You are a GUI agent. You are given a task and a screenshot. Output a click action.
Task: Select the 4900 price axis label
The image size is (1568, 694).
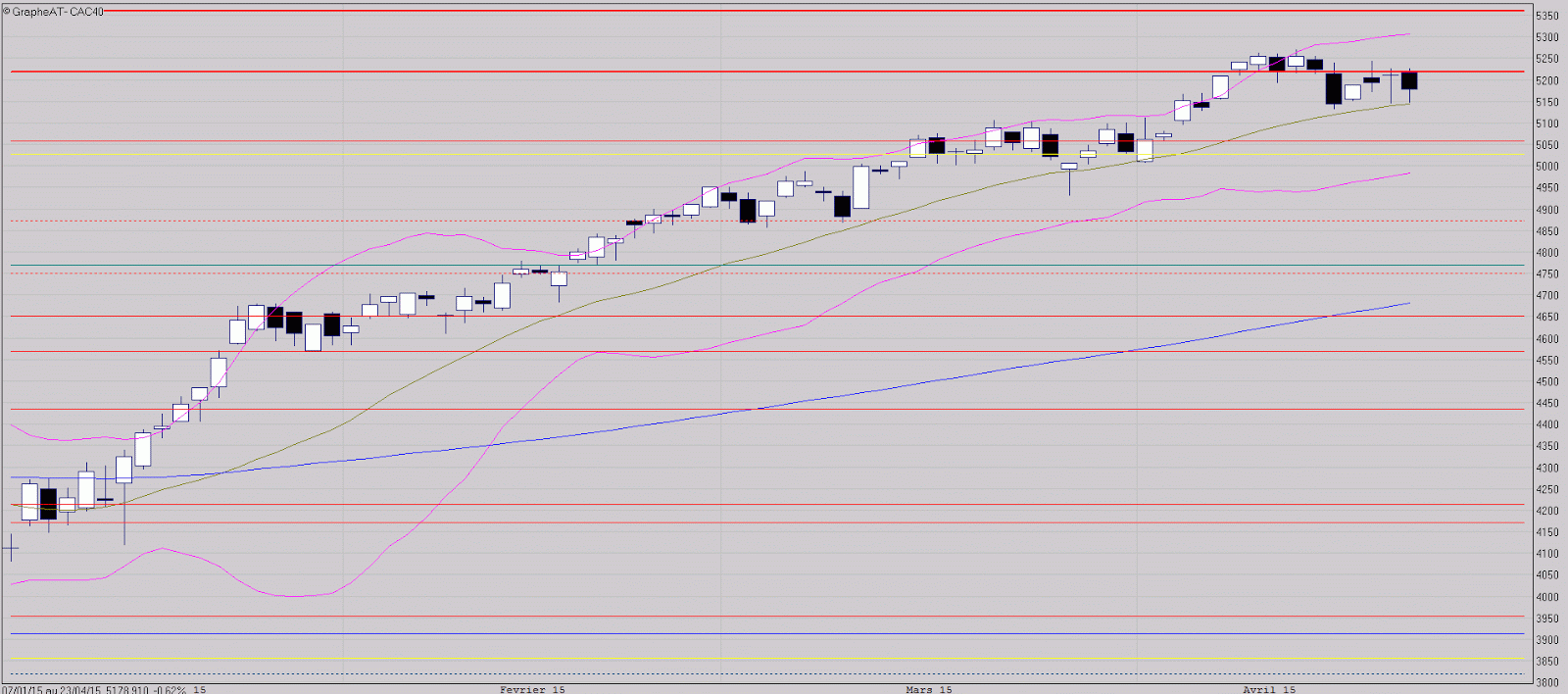point(1547,210)
